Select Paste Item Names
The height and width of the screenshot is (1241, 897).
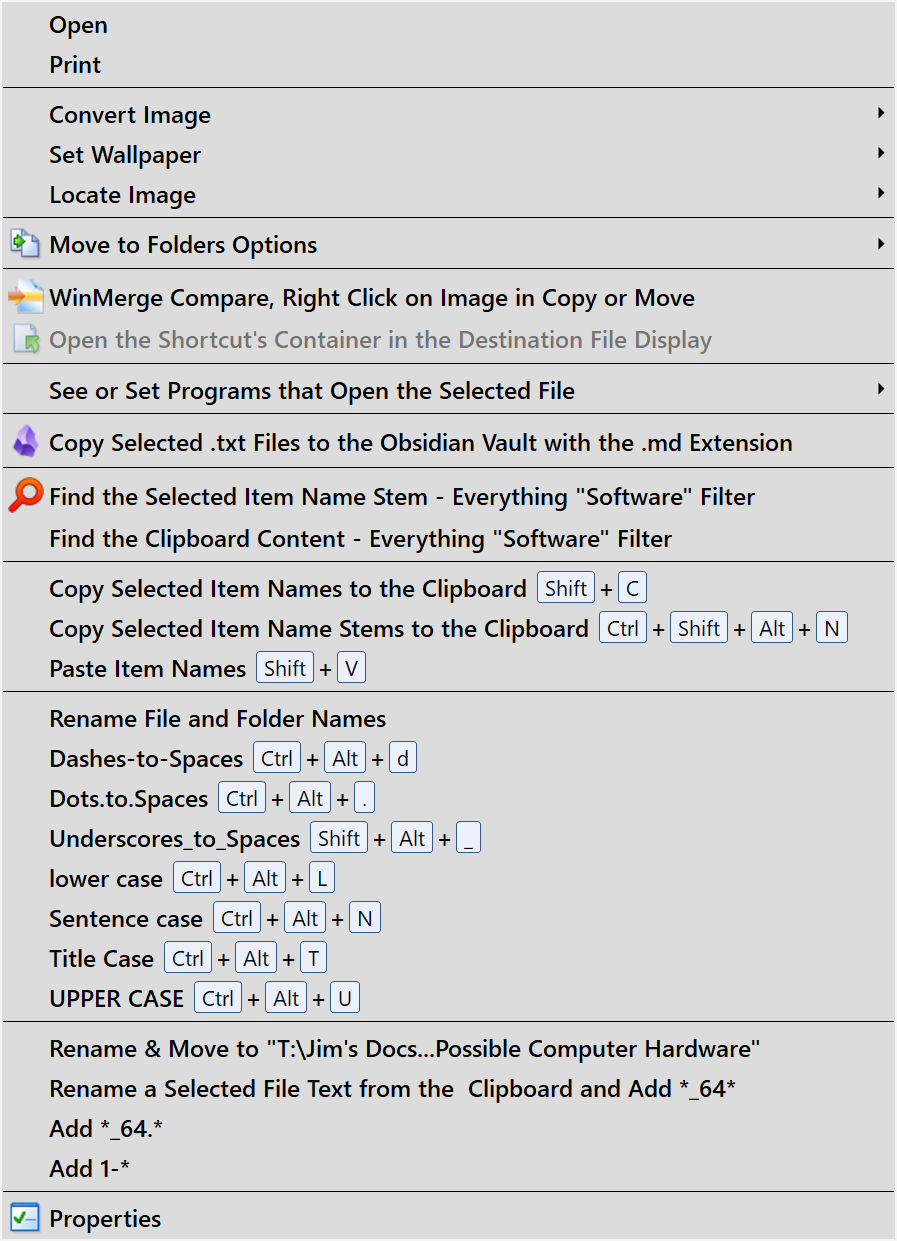click(x=147, y=669)
